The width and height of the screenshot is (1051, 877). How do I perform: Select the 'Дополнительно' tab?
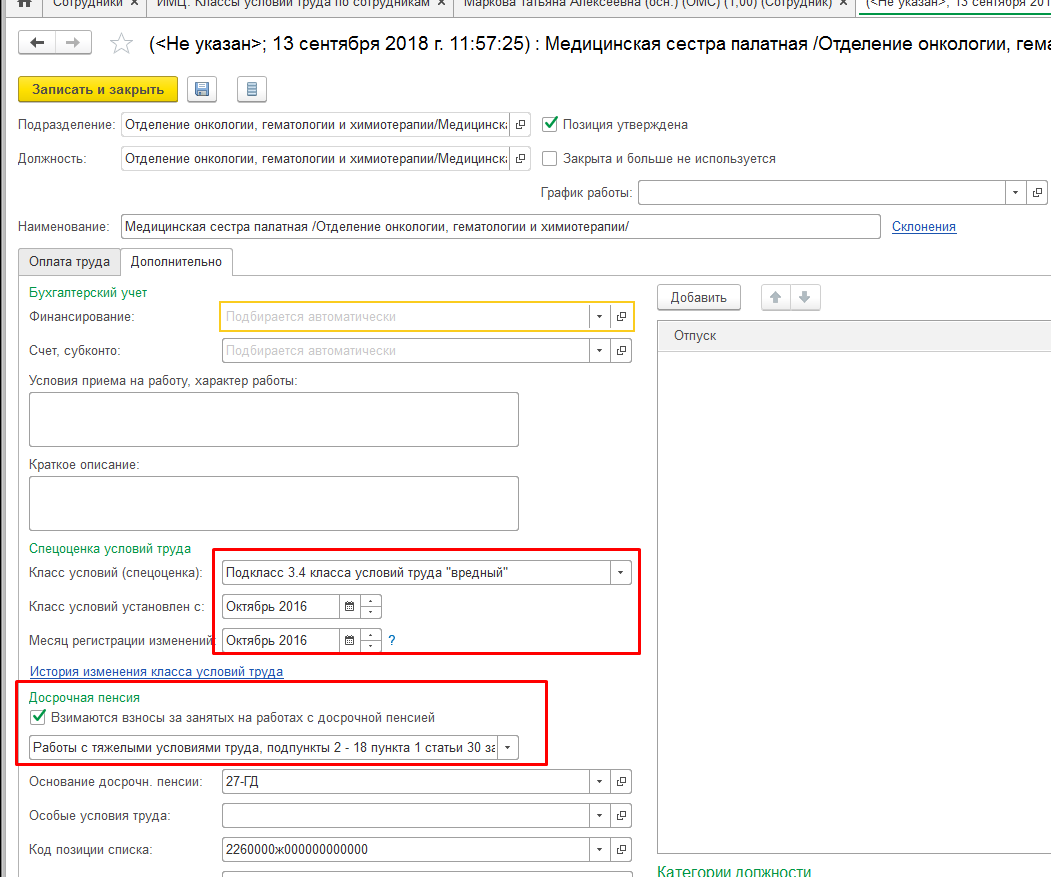tap(176, 262)
